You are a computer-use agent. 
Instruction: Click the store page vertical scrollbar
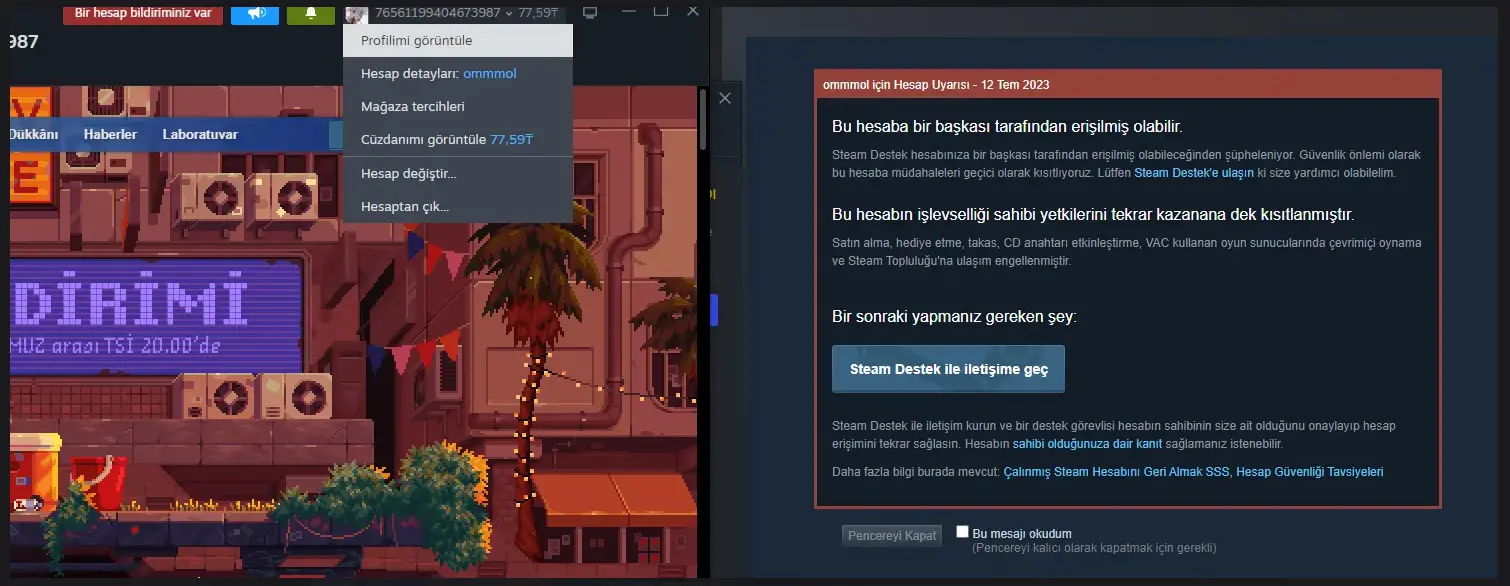click(x=704, y=118)
